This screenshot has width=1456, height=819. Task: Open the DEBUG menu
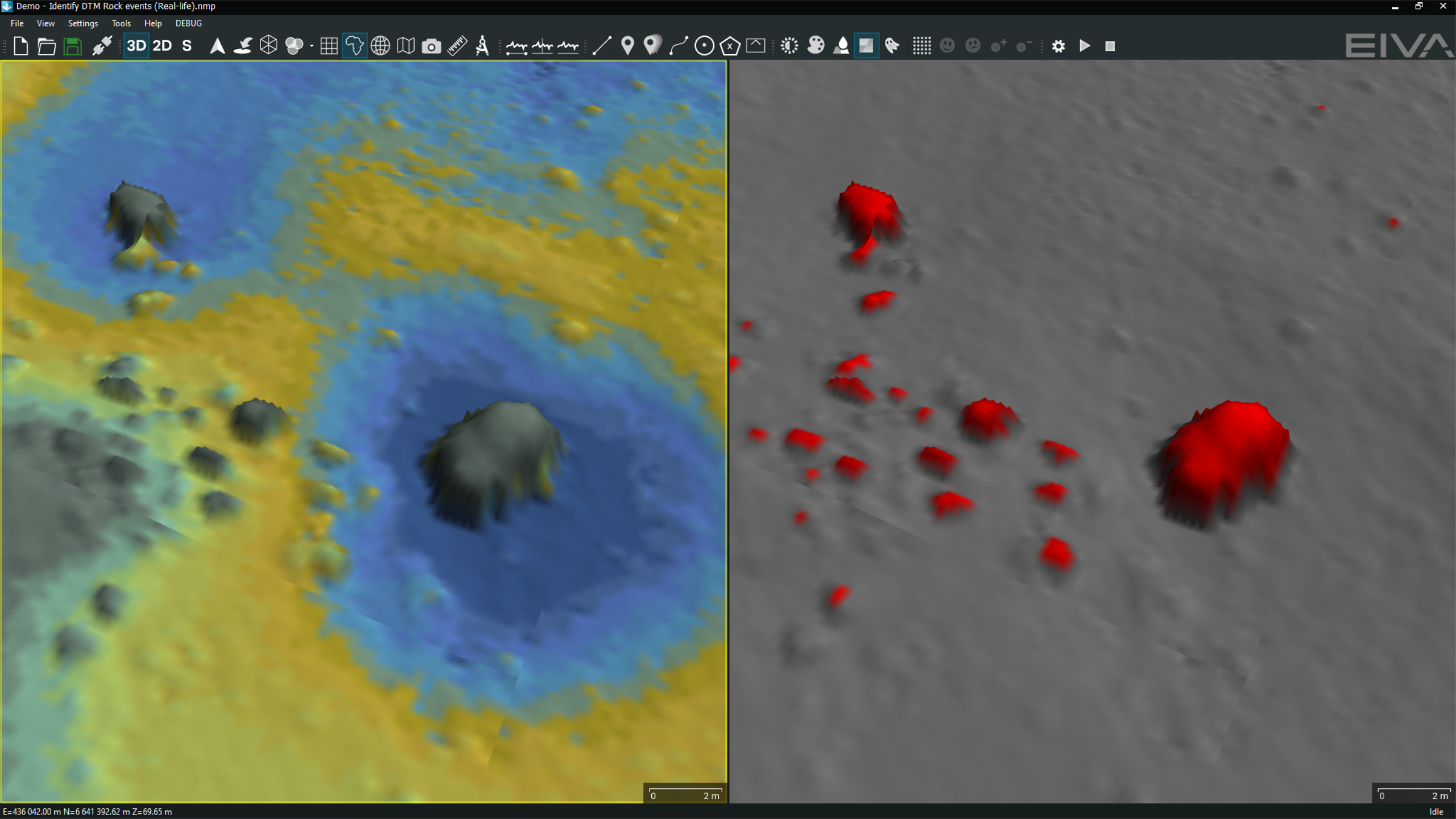coord(188,23)
